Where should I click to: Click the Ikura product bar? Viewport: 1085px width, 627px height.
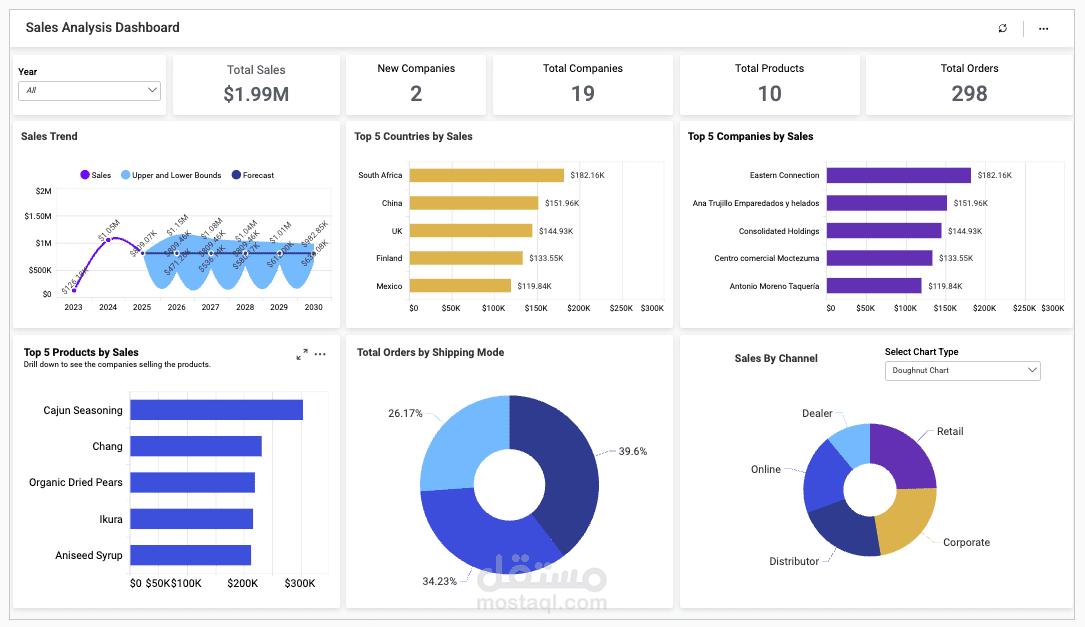pos(192,518)
